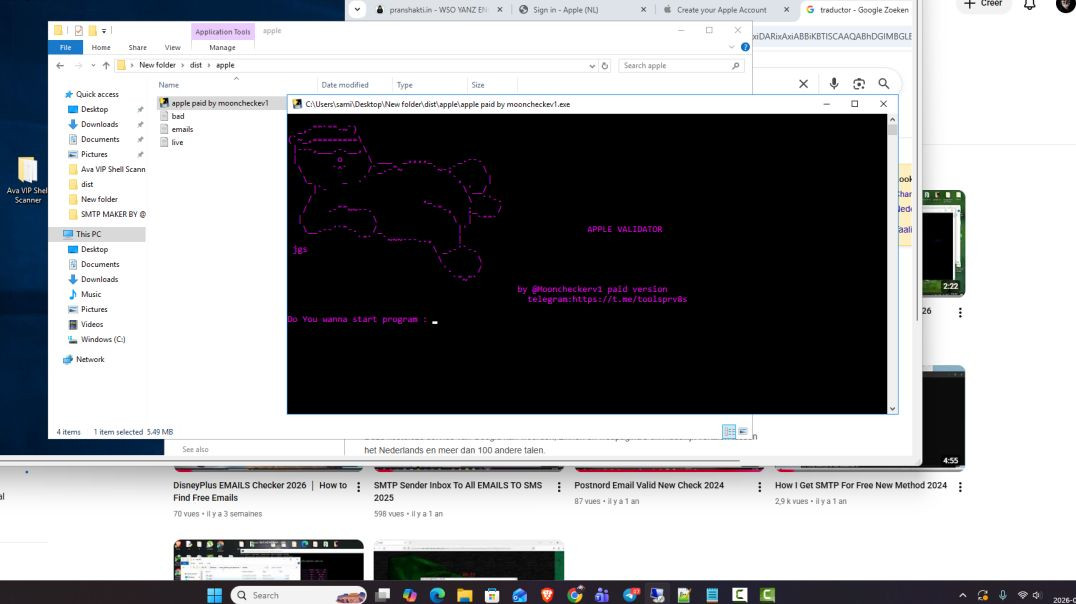Image resolution: width=1076 pixels, height=604 pixels.
Task: Open the Windows Start menu
Action: coord(214,595)
